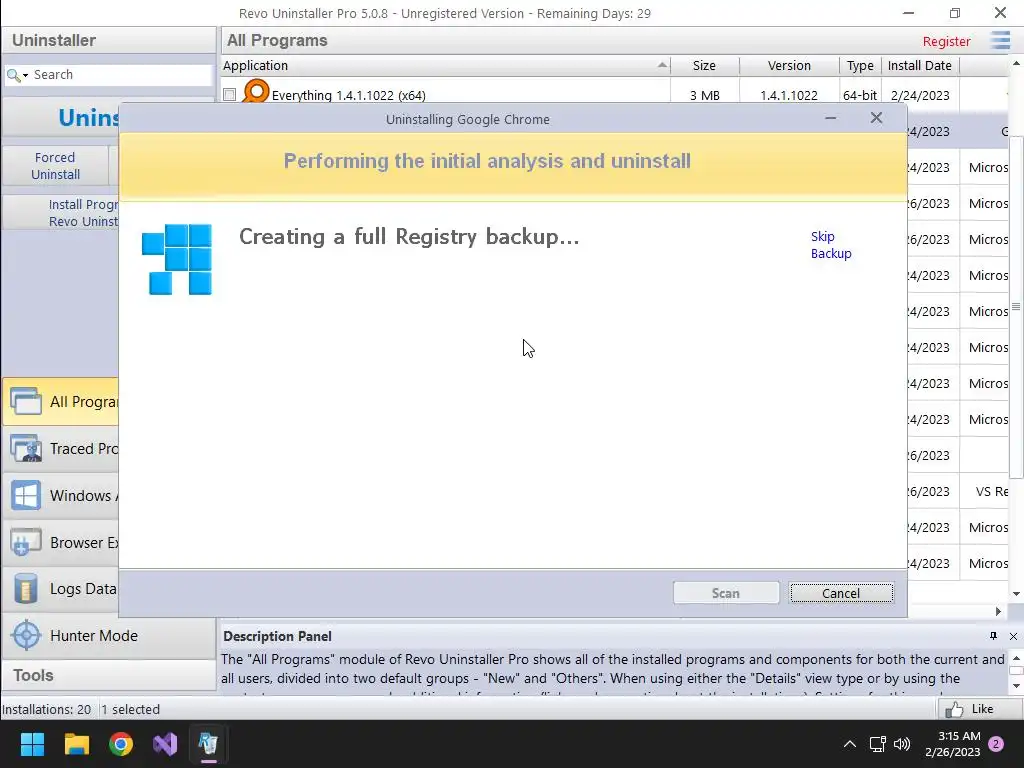Click the Installations: 20 status entry
1024x768 pixels.
47,709
